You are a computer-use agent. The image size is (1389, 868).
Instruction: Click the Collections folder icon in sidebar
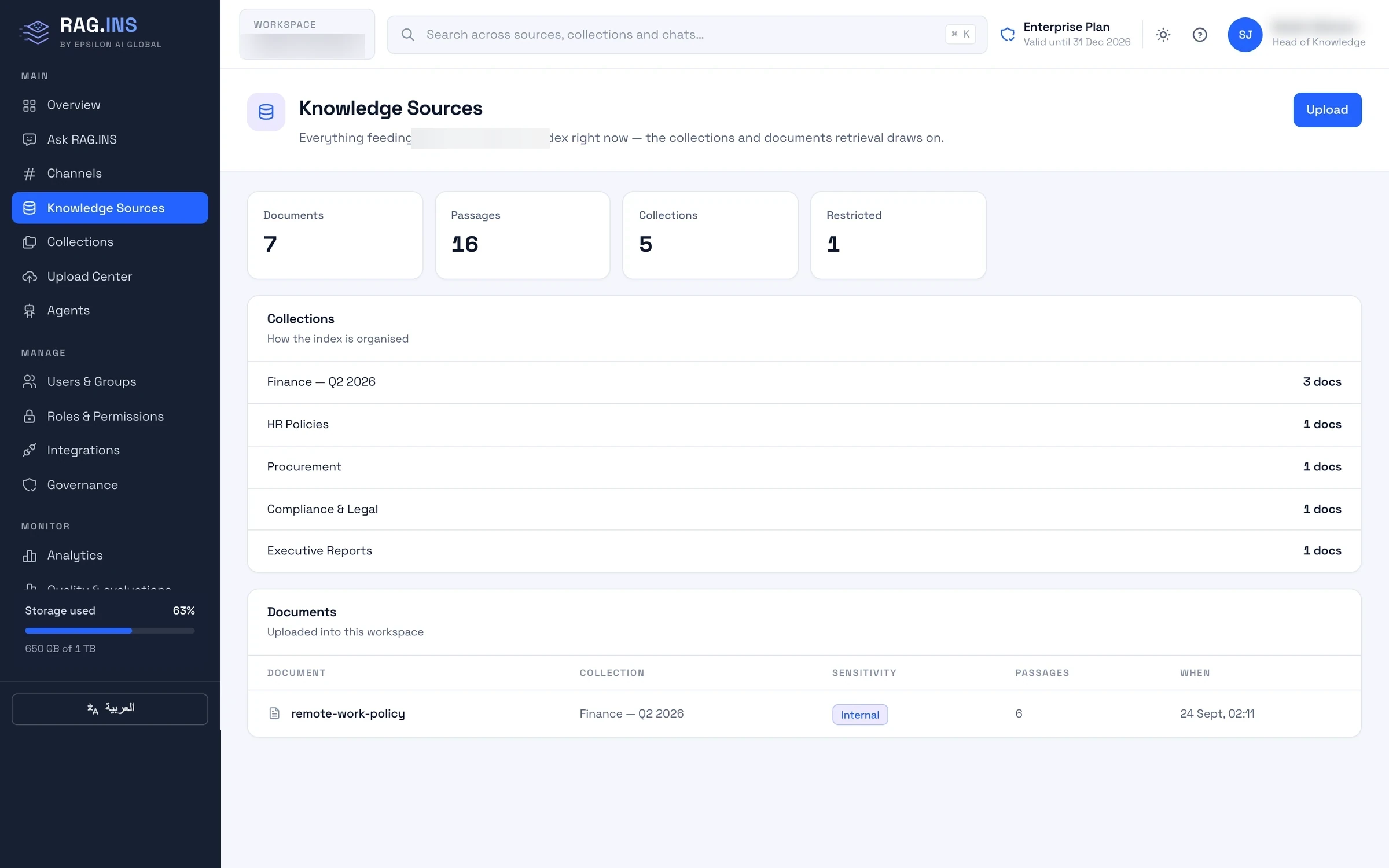point(30,242)
